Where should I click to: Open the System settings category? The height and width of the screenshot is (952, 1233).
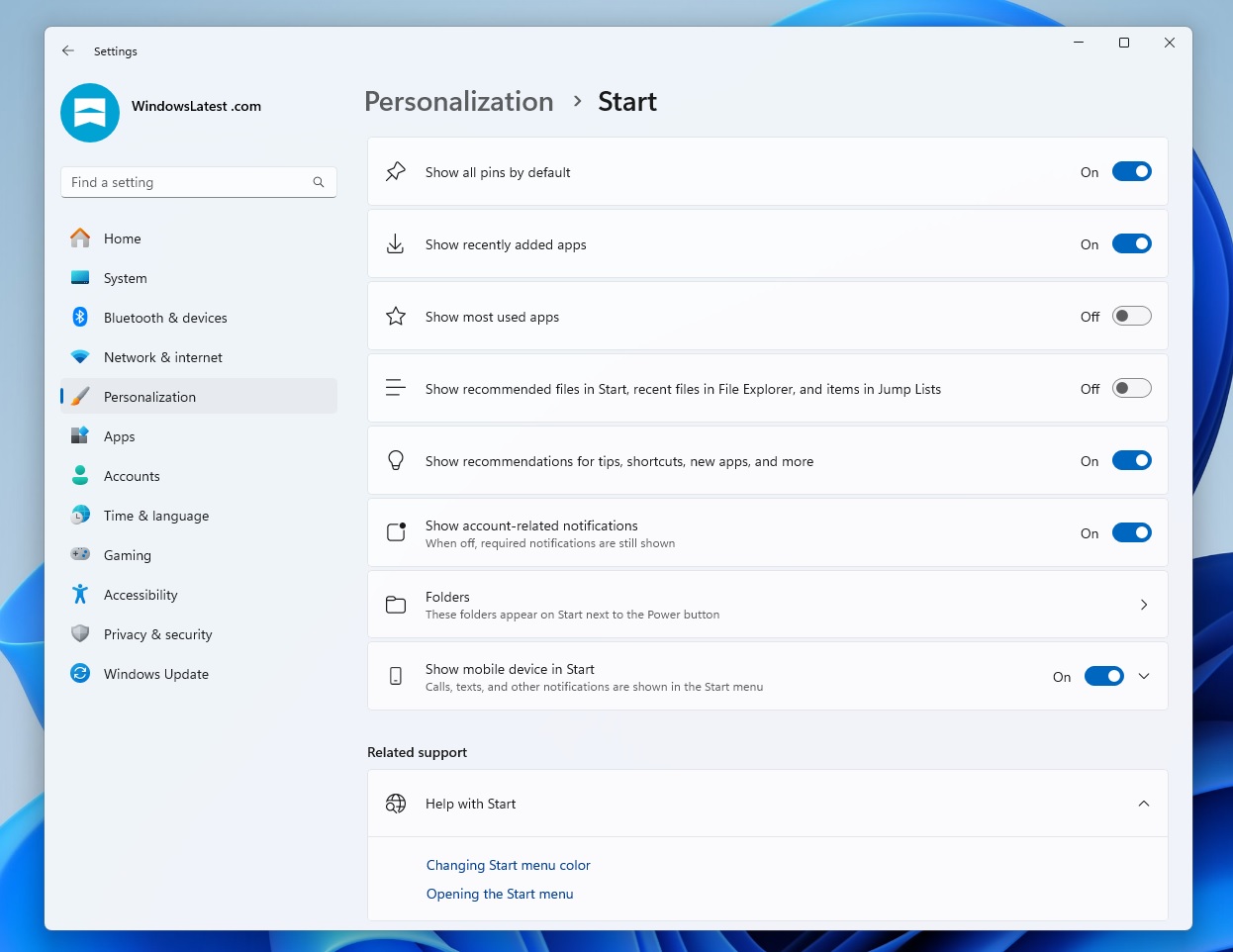click(x=126, y=278)
